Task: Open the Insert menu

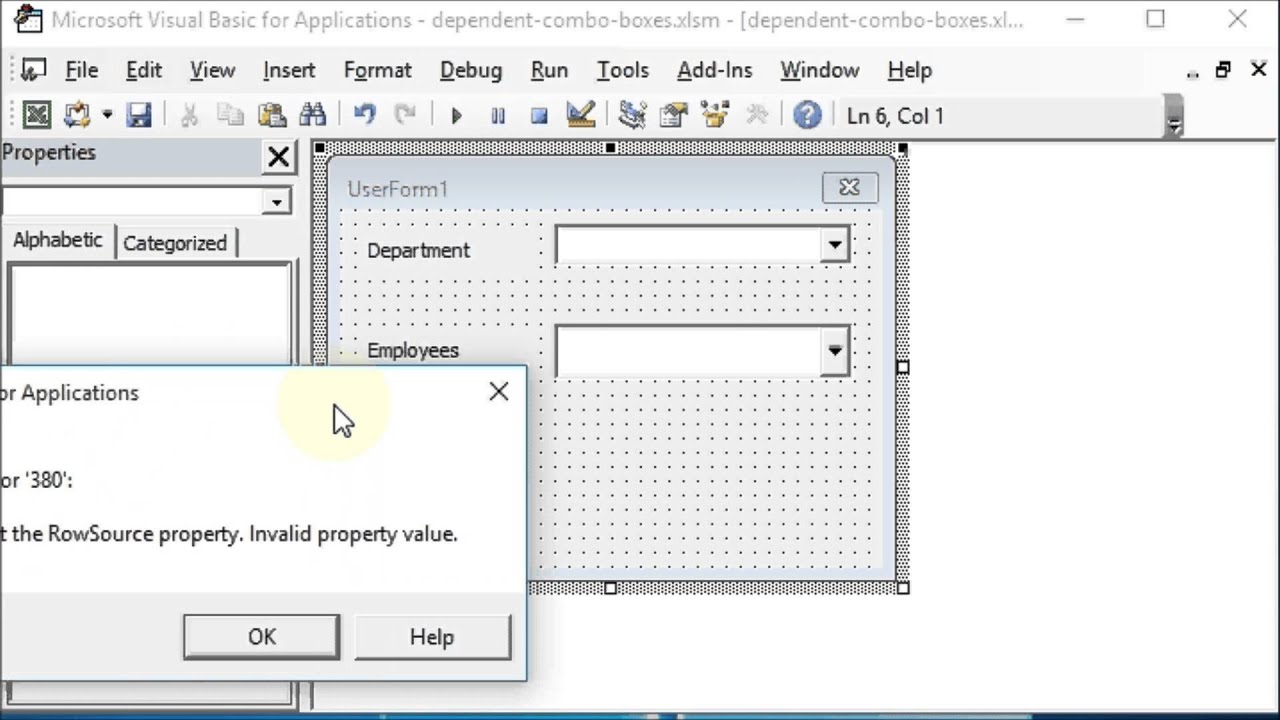Action: [x=289, y=70]
